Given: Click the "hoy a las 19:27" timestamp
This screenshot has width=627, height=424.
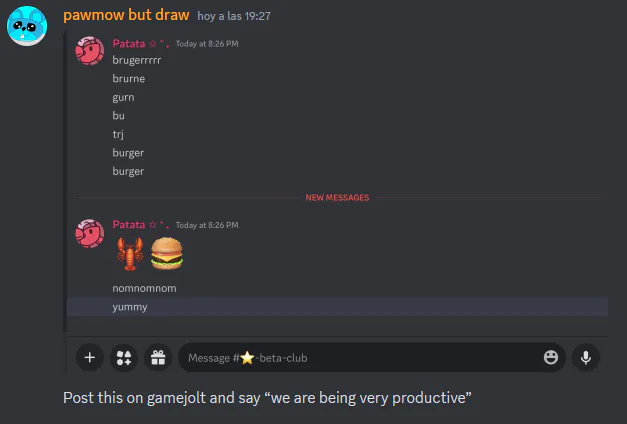Looking at the screenshot, I should pyautogui.click(x=234, y=17).
